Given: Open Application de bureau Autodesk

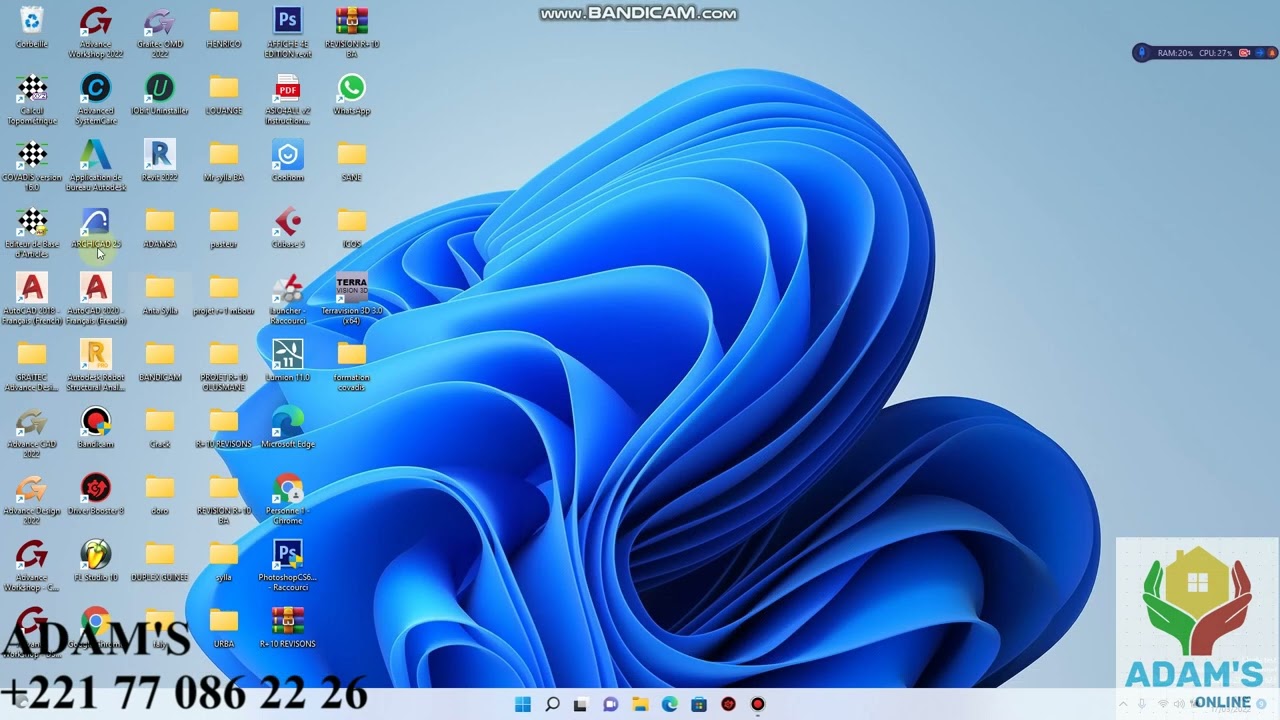Looking at the screenshot, I should pyautogui.click(x=96, y=166).
